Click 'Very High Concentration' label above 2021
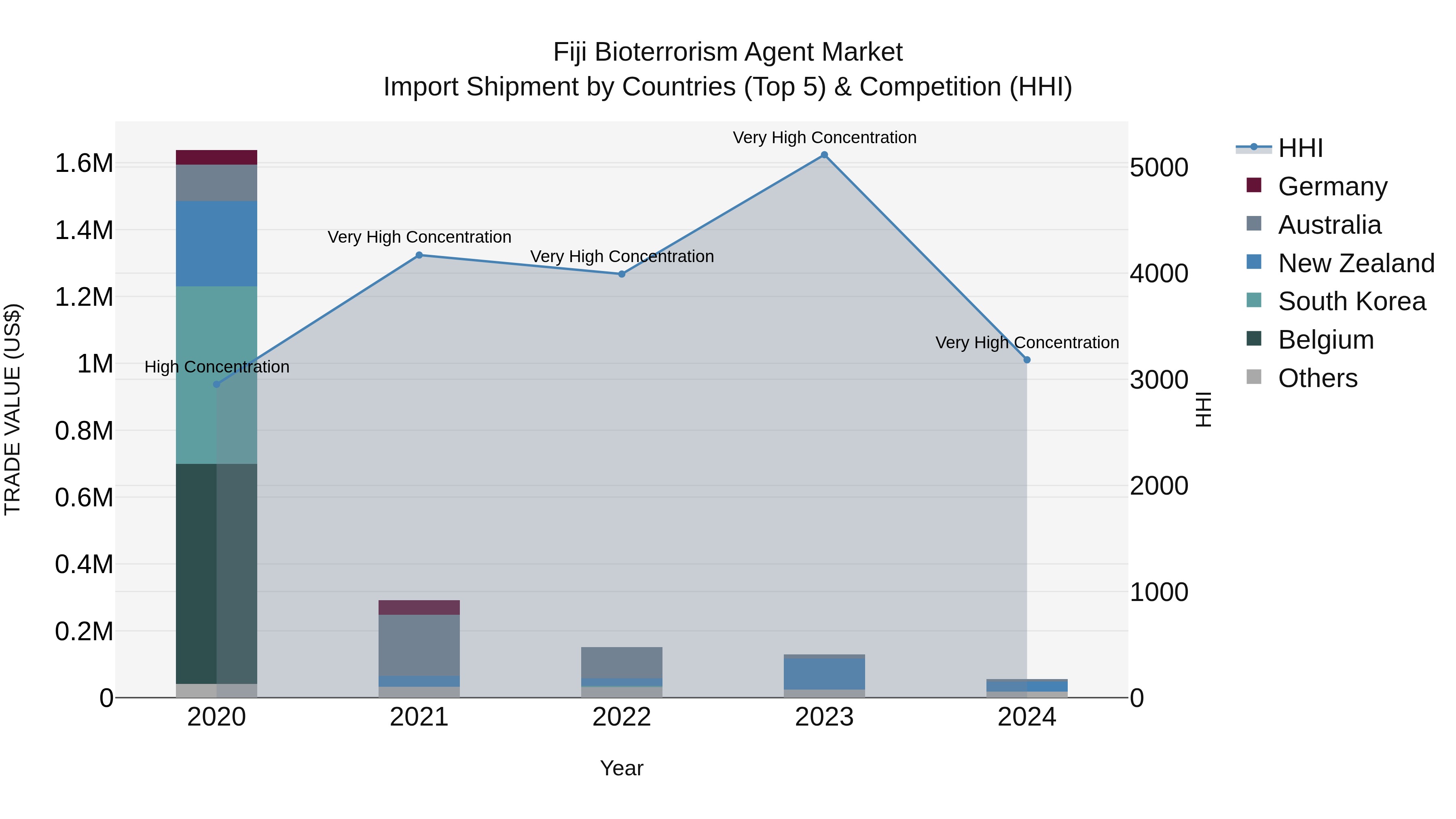 tap(419, 237)
